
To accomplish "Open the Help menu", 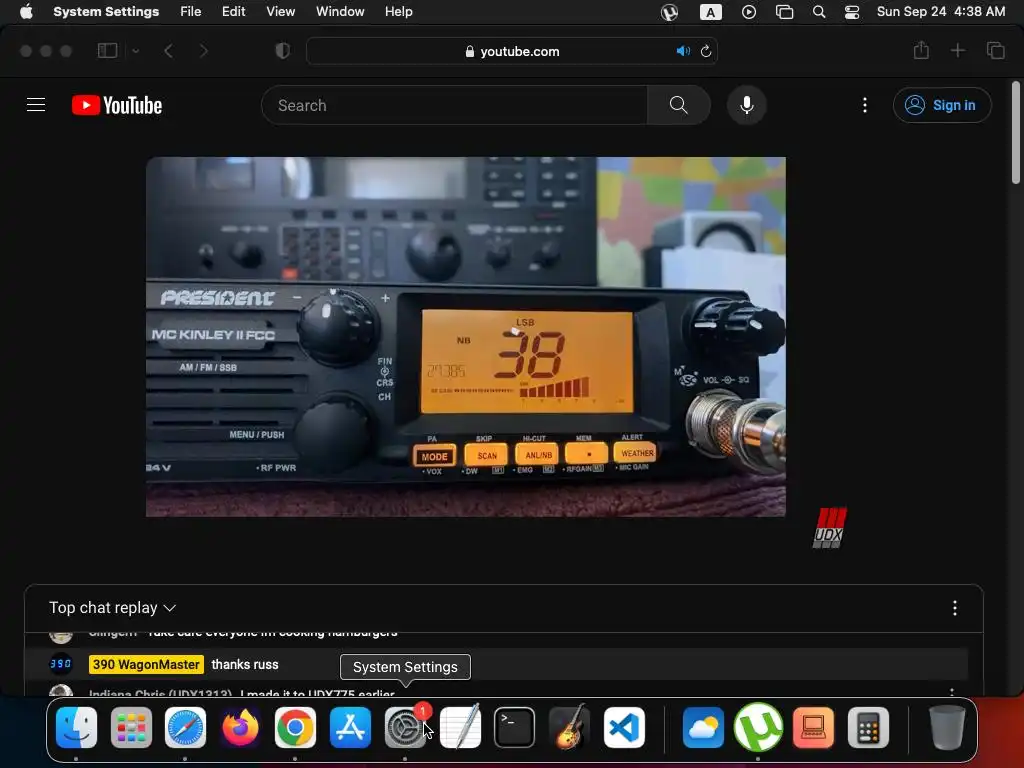I will pos(398,12).
